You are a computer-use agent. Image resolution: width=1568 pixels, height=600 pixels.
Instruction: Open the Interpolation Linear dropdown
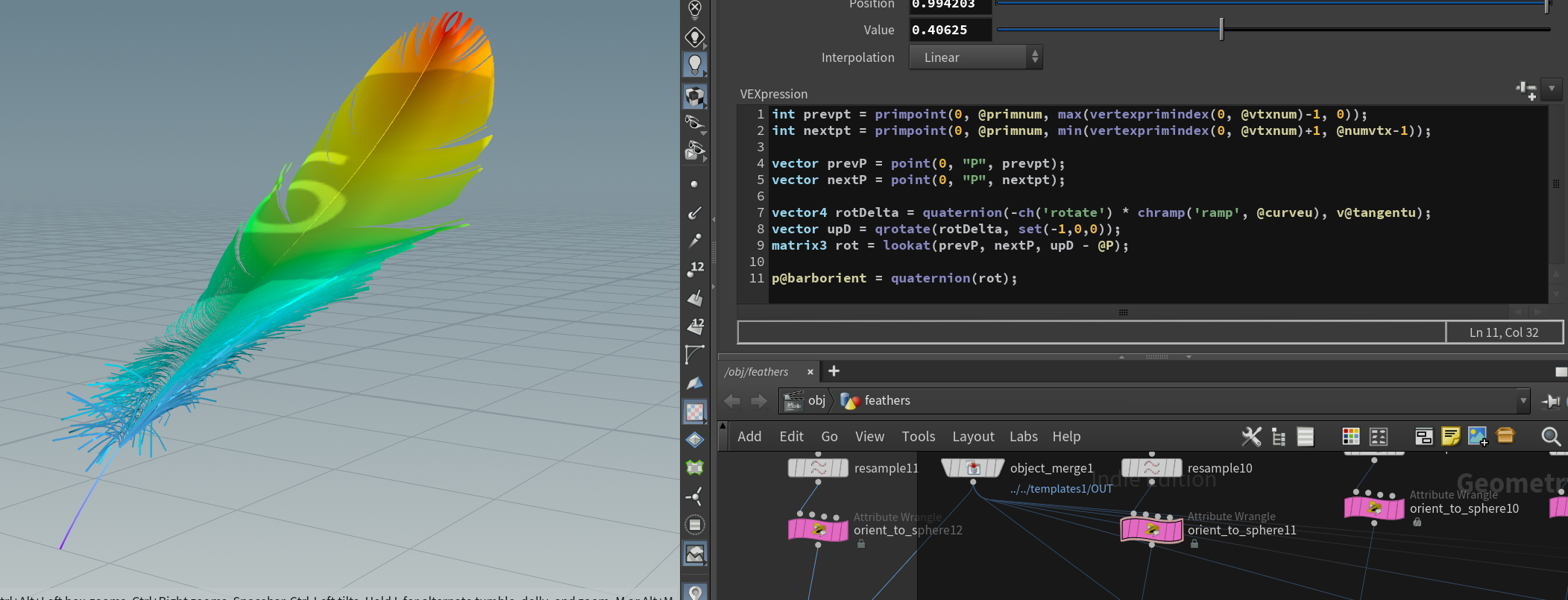(x=975, y=57)
